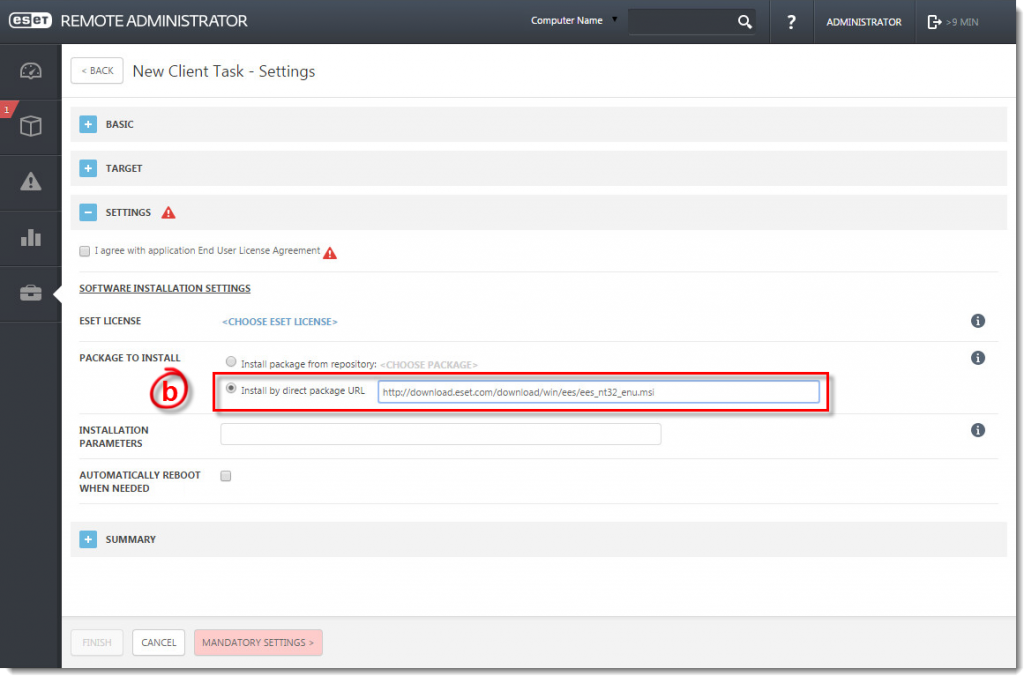Image resolution: width=1024 pixels, height=676 pixels.
Task: Click the Finish button
Action: [x=97, y=643]
